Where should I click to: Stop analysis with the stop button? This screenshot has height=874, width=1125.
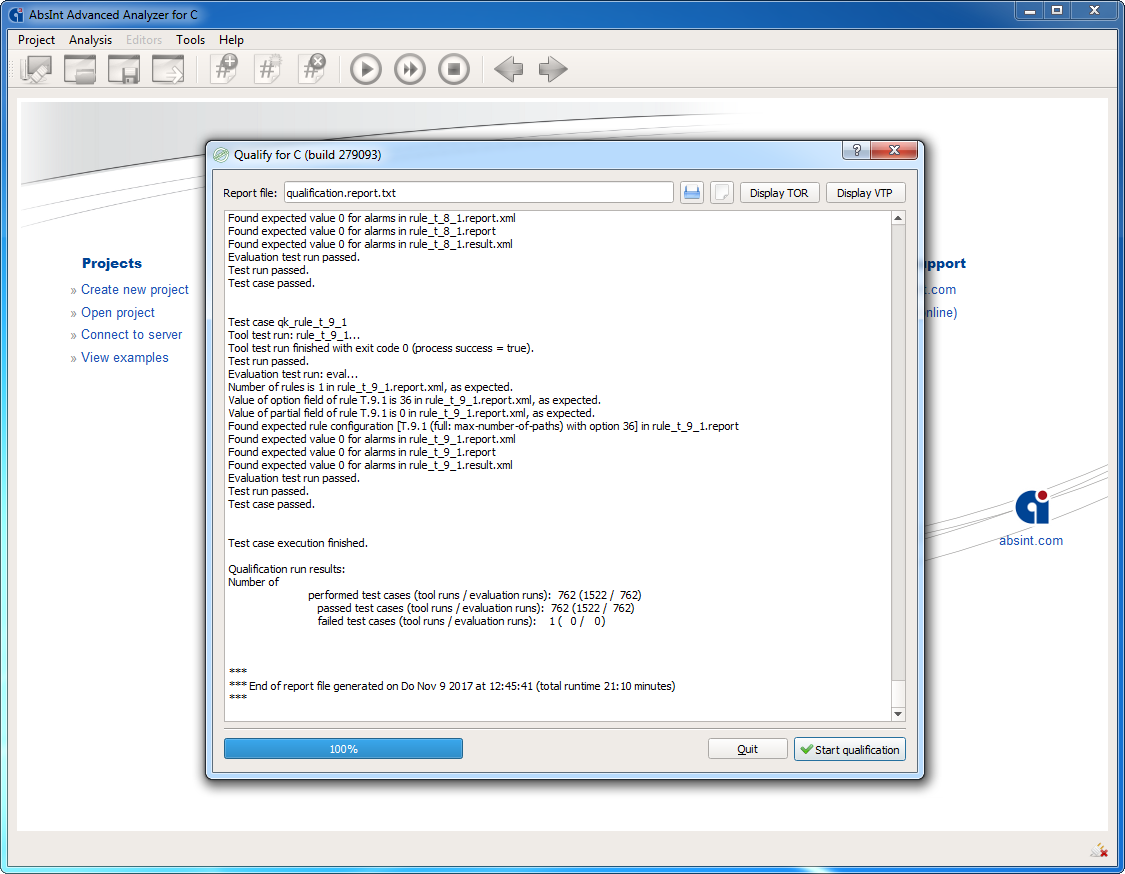453,70
